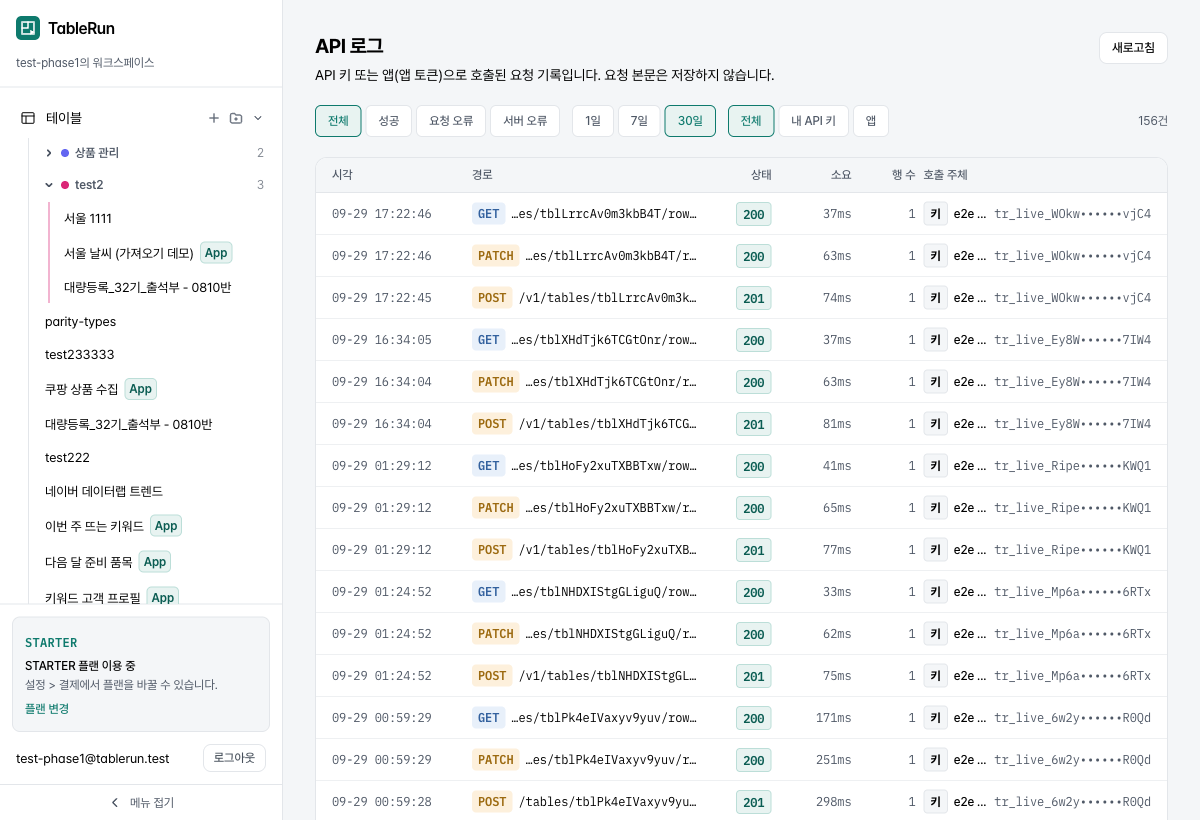Filter by 내 API 키
The image size is (1200, 820).
pos(814,121)
